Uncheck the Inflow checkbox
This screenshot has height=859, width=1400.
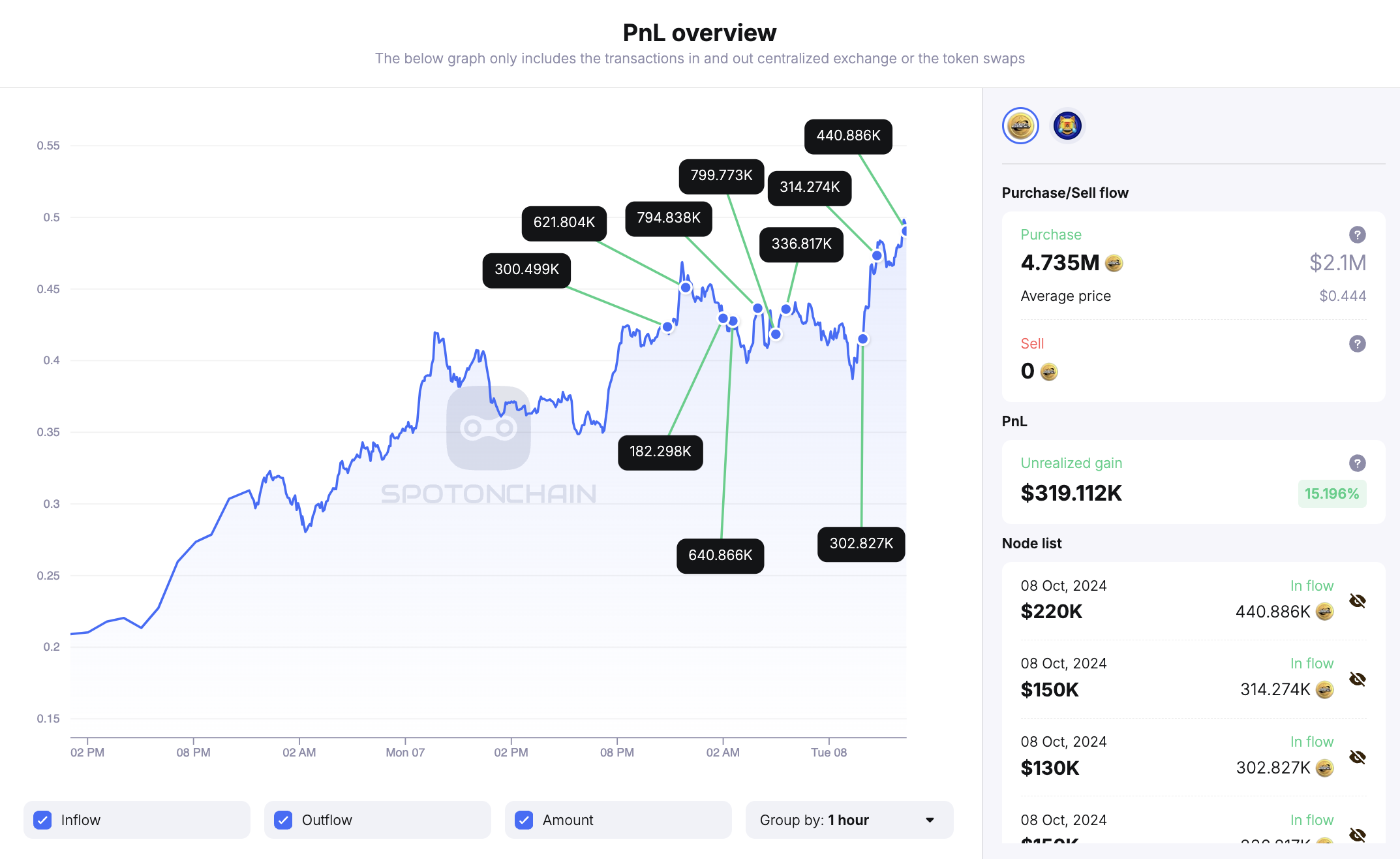coord(42,819)
